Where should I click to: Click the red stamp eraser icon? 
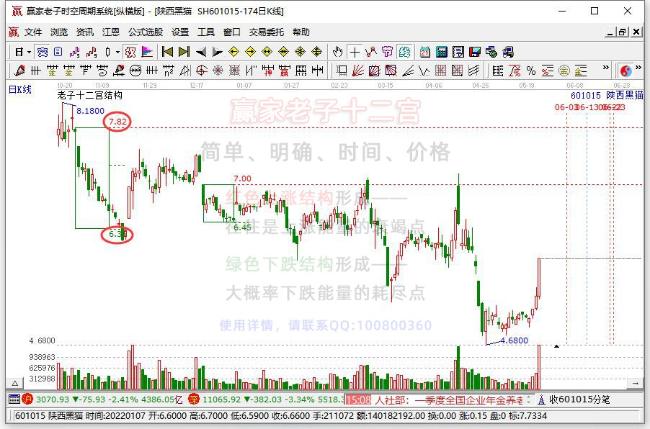[x=119, y=71]
